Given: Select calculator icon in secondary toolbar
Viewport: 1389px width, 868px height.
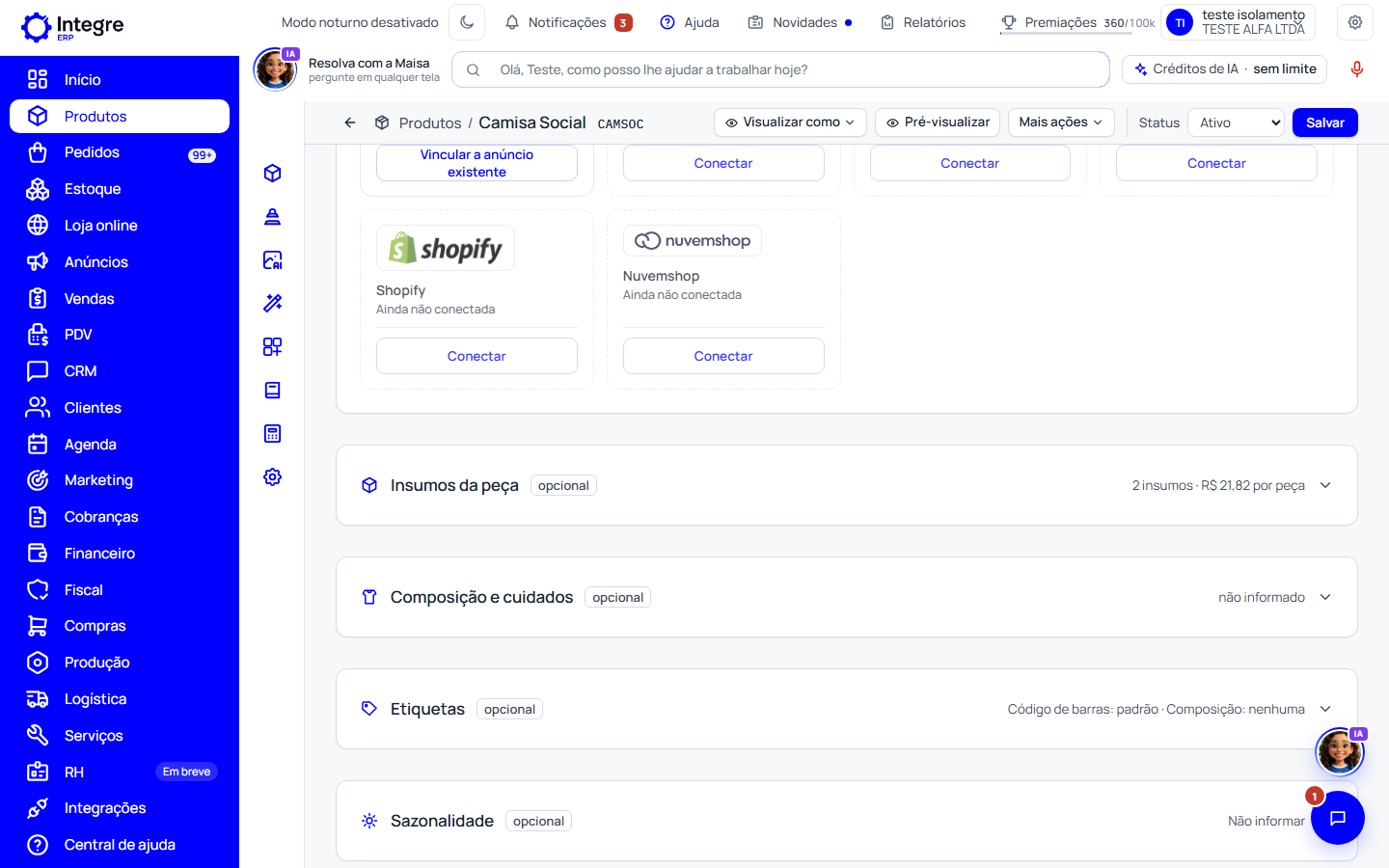Looking at the screenshot, I should click(273, 433).
